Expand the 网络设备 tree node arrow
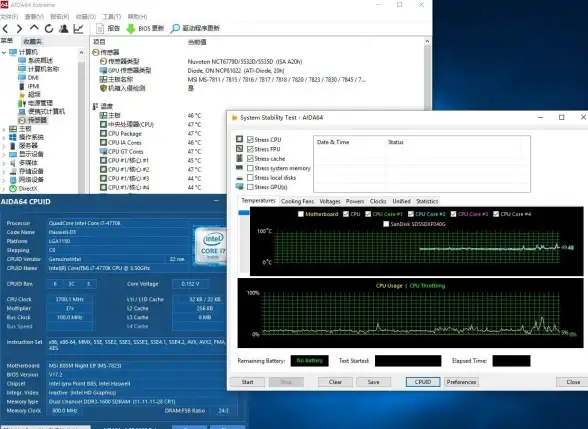The height and width of the screenshot is (429, 588). tap(4, 180)
